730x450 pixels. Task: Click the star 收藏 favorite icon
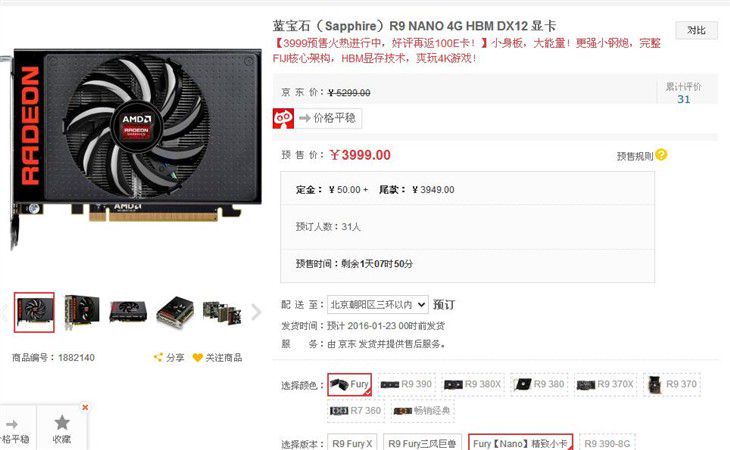(62, 423)
